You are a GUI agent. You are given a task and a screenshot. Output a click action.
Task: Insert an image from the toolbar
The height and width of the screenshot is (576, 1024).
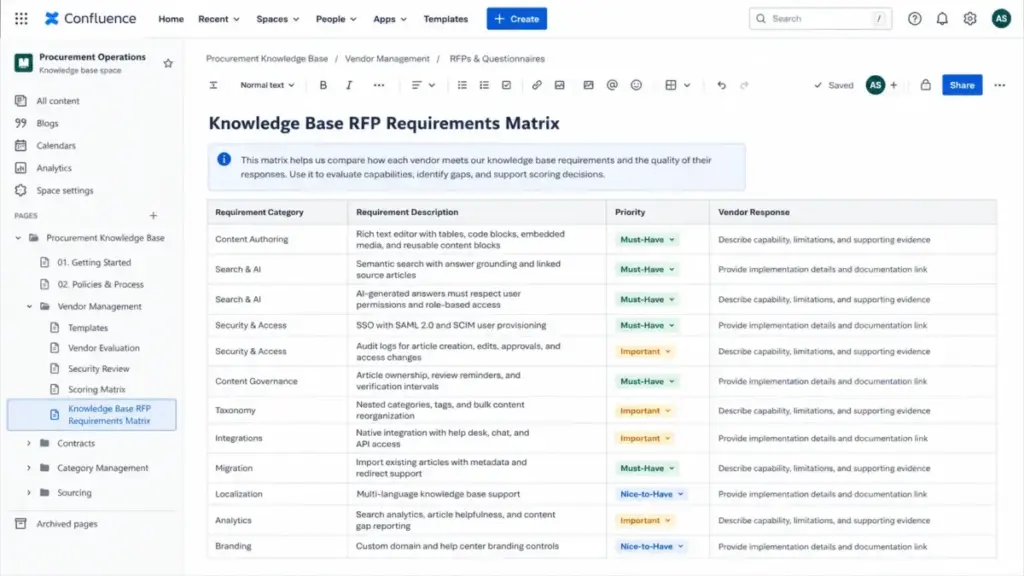560,85
